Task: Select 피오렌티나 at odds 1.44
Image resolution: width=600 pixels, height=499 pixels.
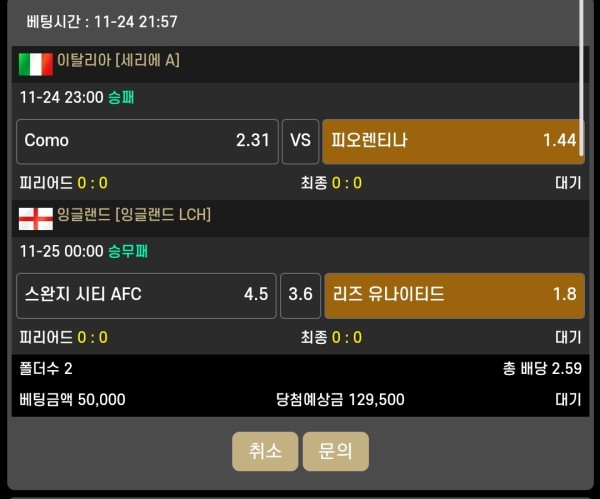Action: pyautogui.click(x=453, y=141)
